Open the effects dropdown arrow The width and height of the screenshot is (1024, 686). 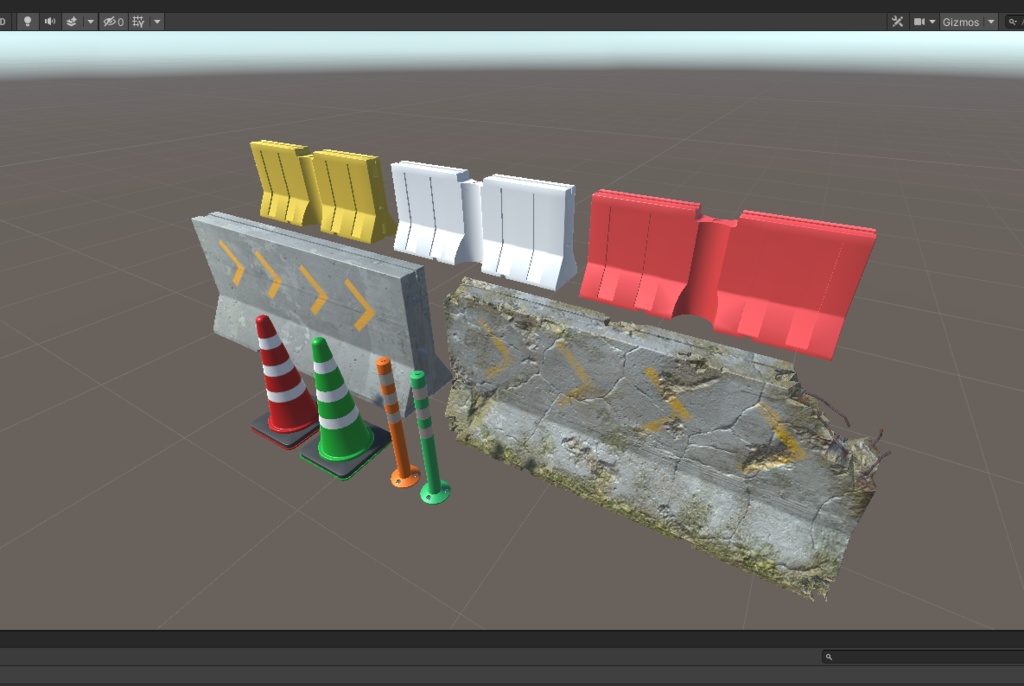92,21
